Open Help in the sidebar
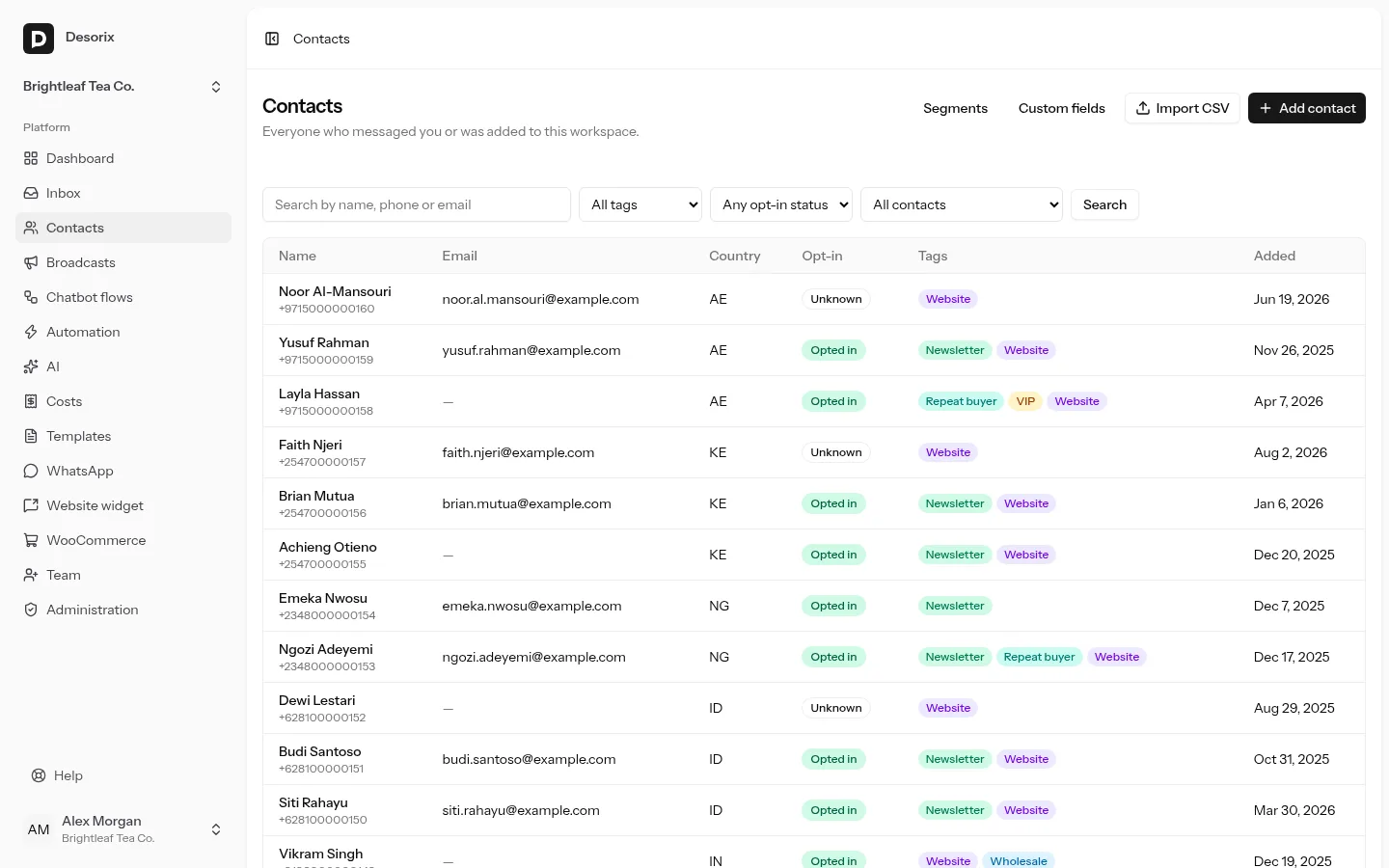Screen dimensions: 1389x868 tap(123, 775)
